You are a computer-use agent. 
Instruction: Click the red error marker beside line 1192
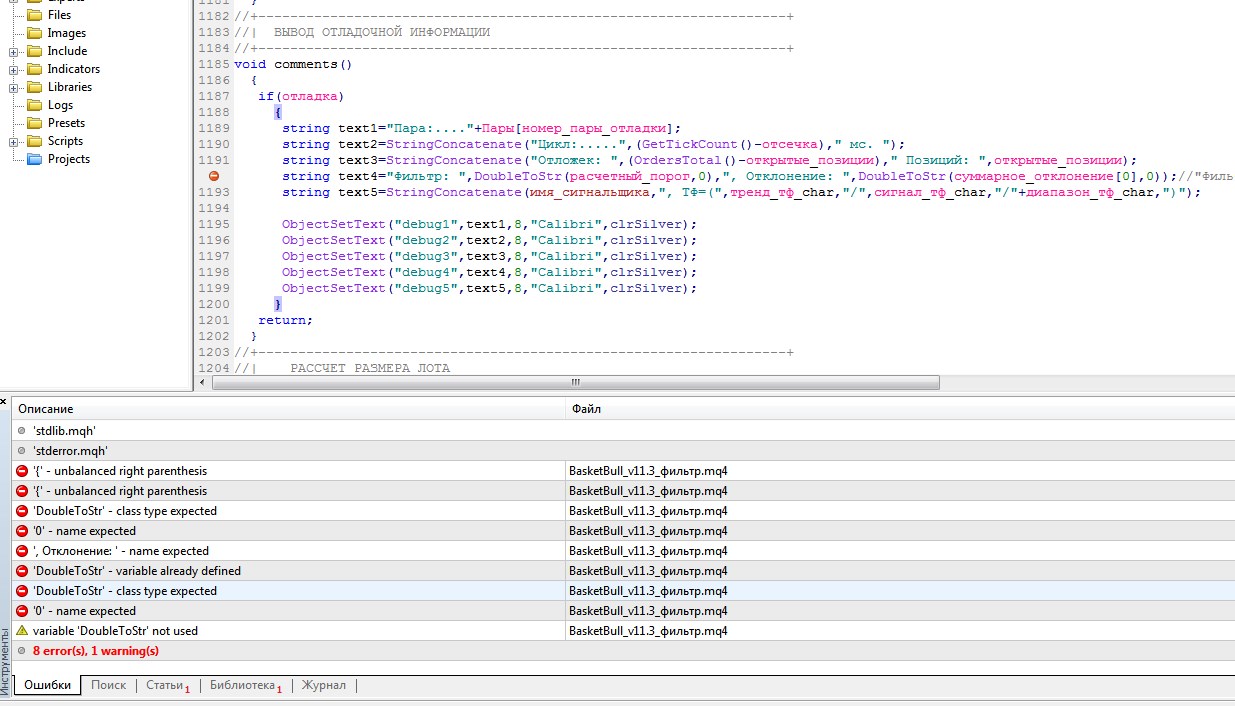pyautogui.click(x=213, y=176)
